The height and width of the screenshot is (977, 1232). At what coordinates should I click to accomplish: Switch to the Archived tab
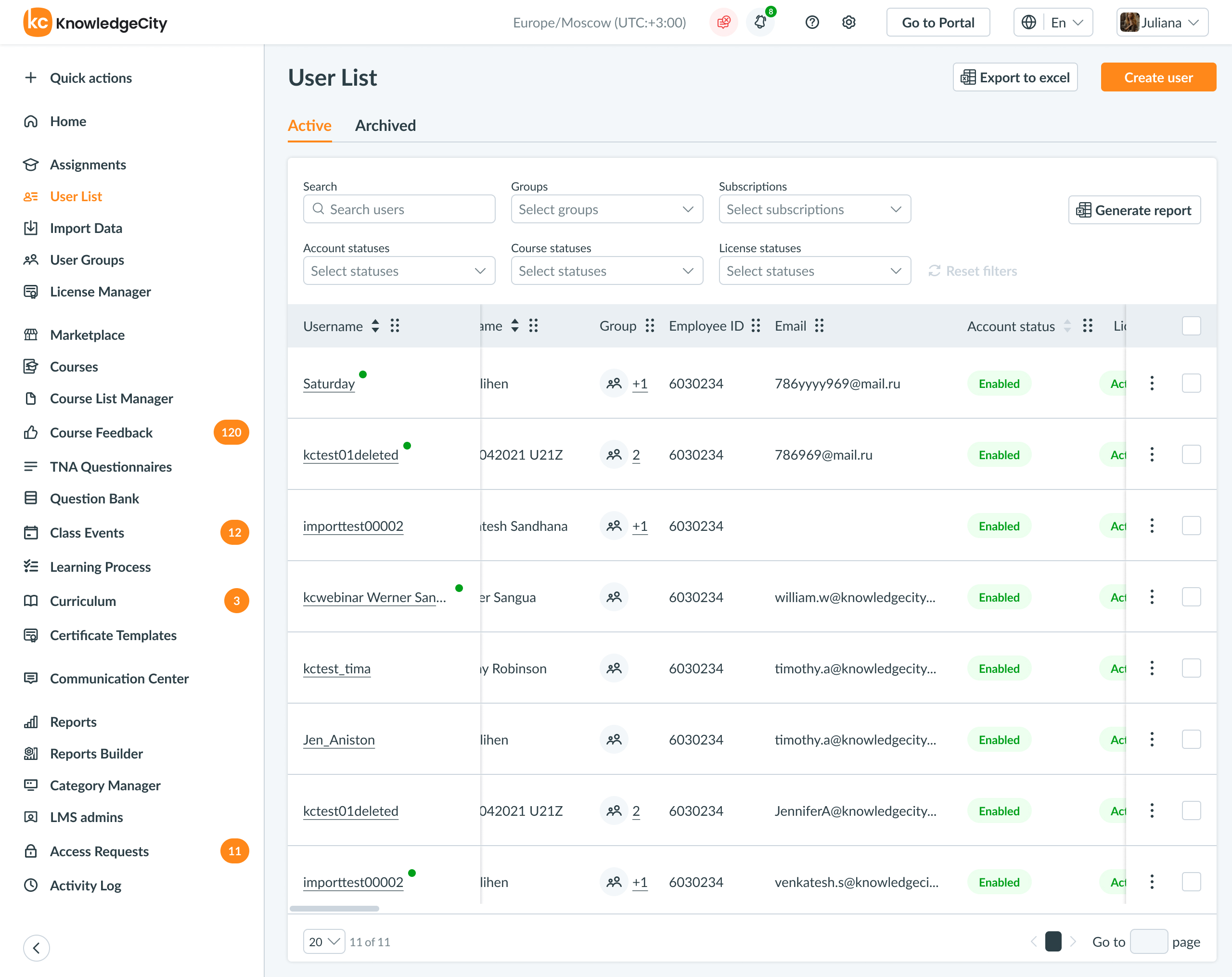(x=385, y=125)
